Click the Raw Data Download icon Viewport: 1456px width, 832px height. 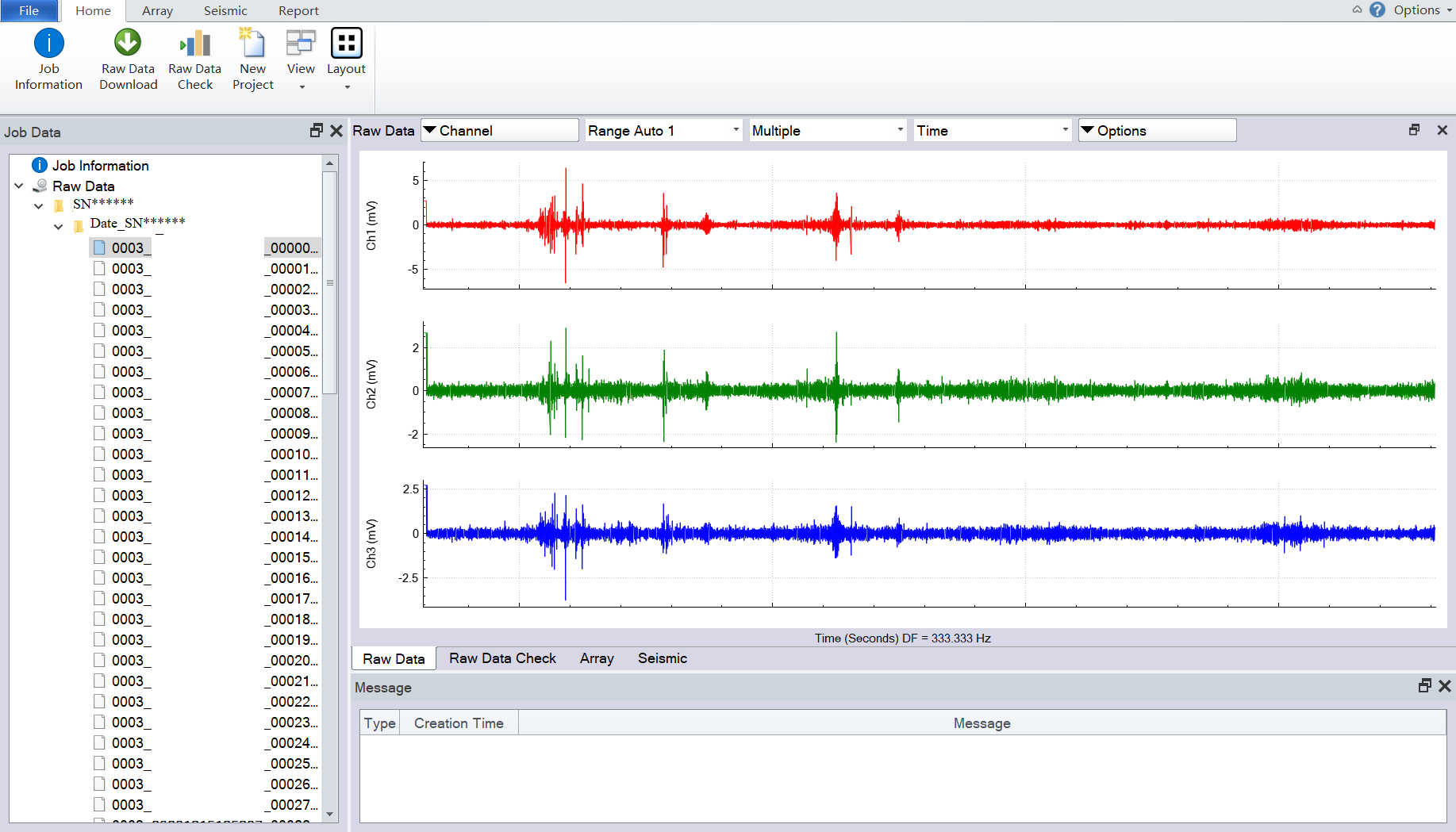128,43
